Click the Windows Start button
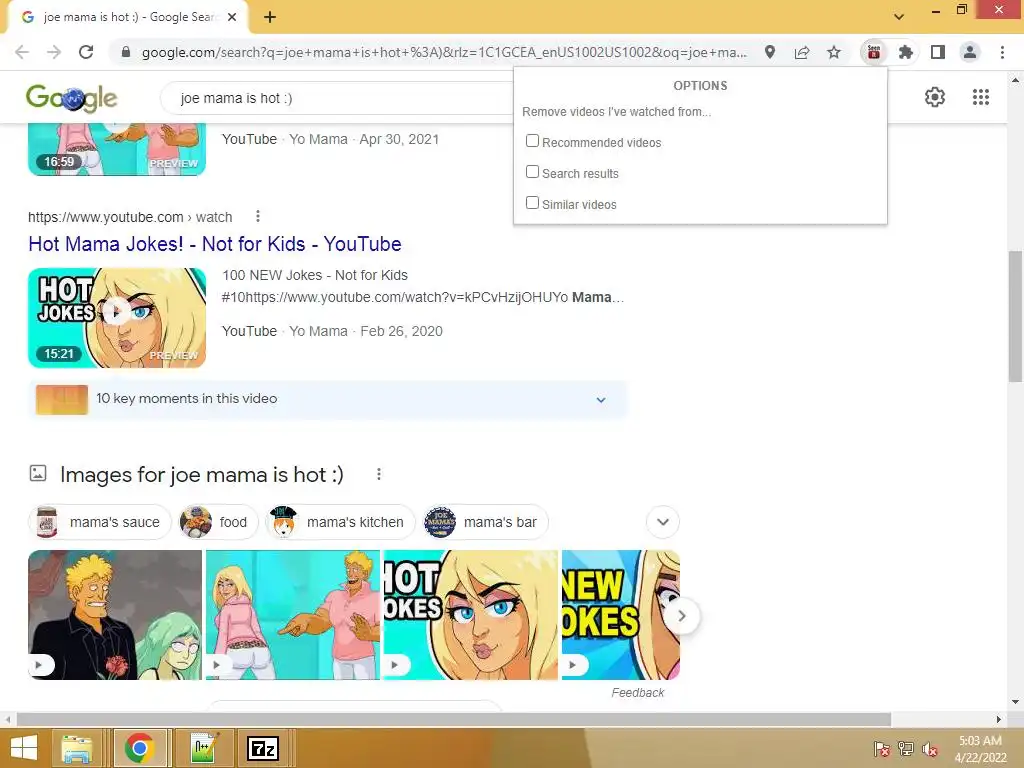The width and height of the screenshot is (1024, 768). [x=24, y=748]
